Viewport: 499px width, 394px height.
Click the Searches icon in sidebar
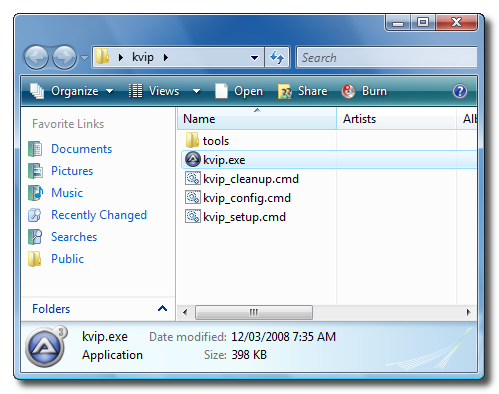point(35,237)
